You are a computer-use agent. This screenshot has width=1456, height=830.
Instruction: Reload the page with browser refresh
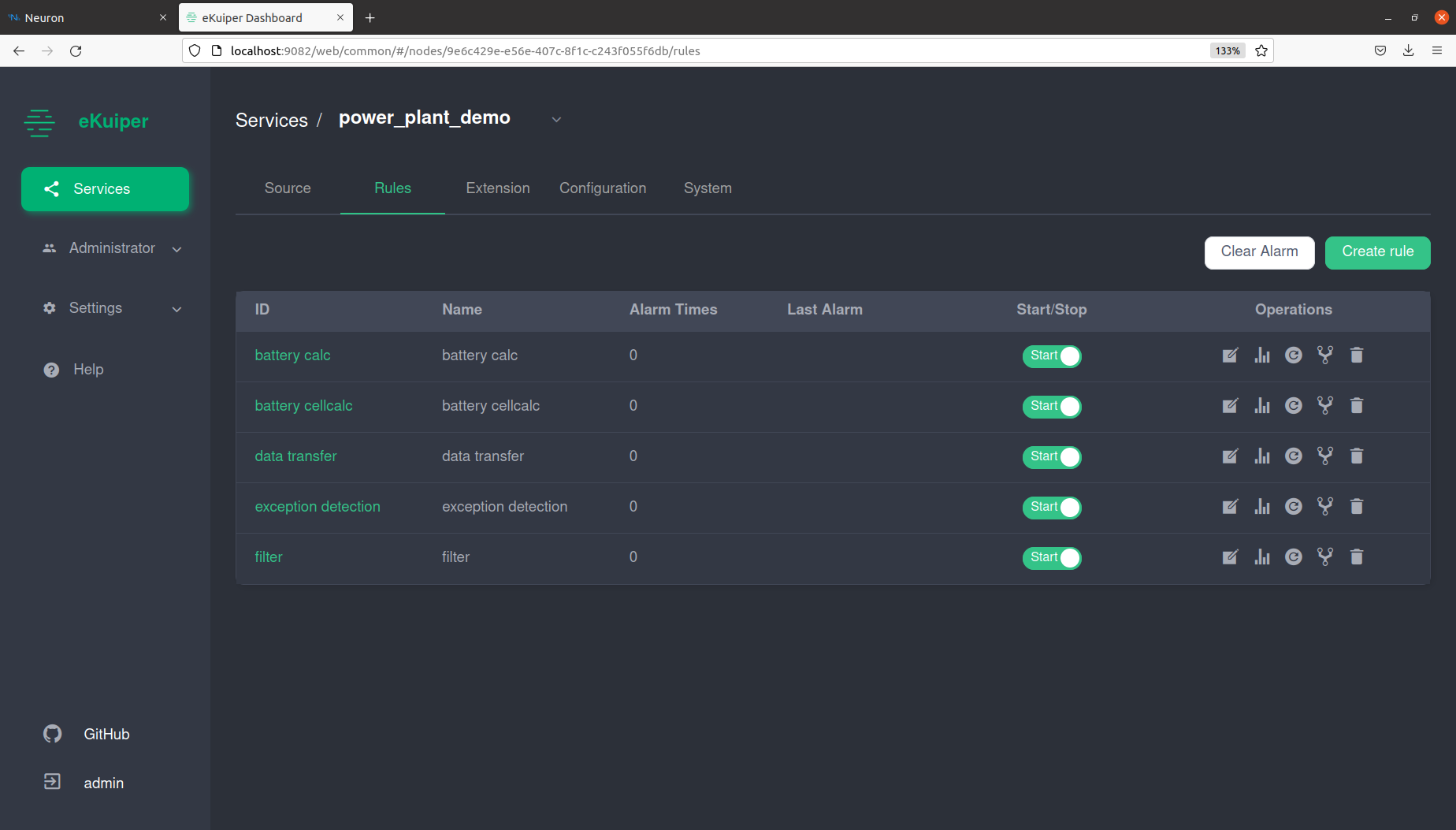[x=76, y=50]
